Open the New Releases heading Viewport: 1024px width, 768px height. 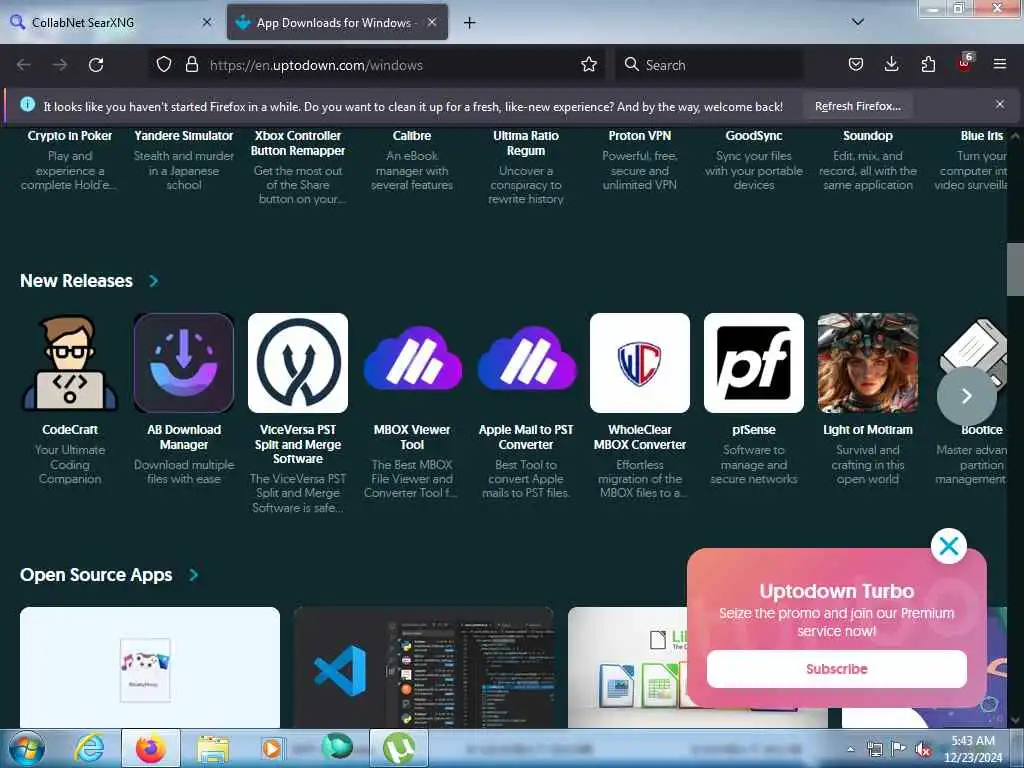click(x=76, y=281)
